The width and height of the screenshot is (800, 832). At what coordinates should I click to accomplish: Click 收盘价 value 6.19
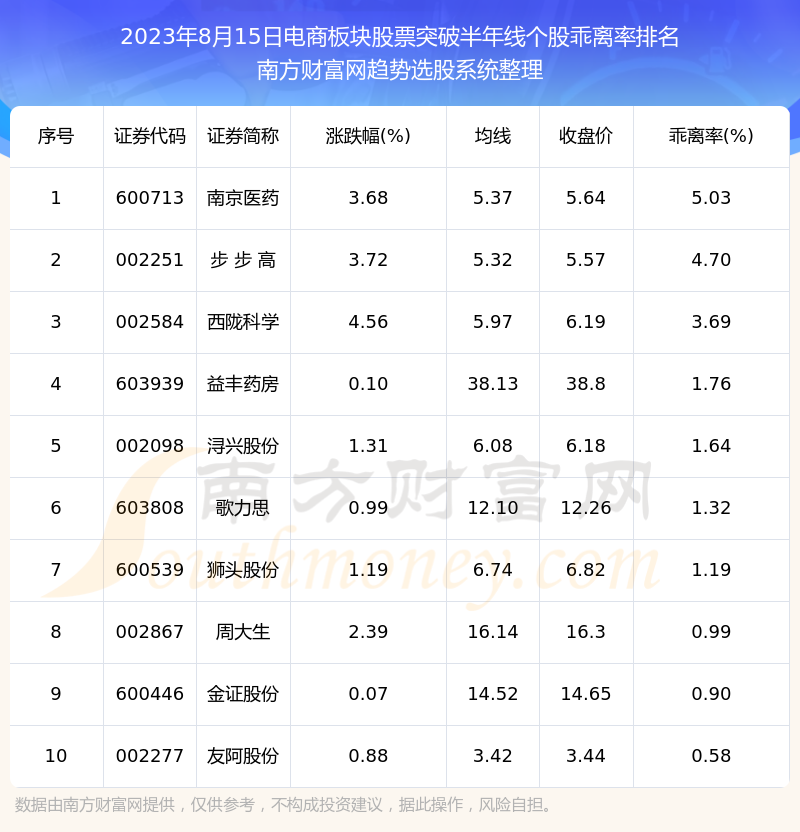coord(586,322)
